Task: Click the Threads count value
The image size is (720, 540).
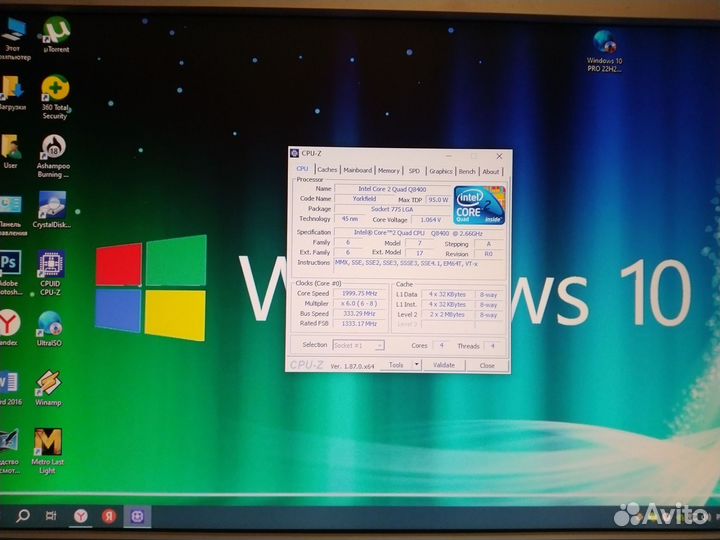Action: [493, 346]
